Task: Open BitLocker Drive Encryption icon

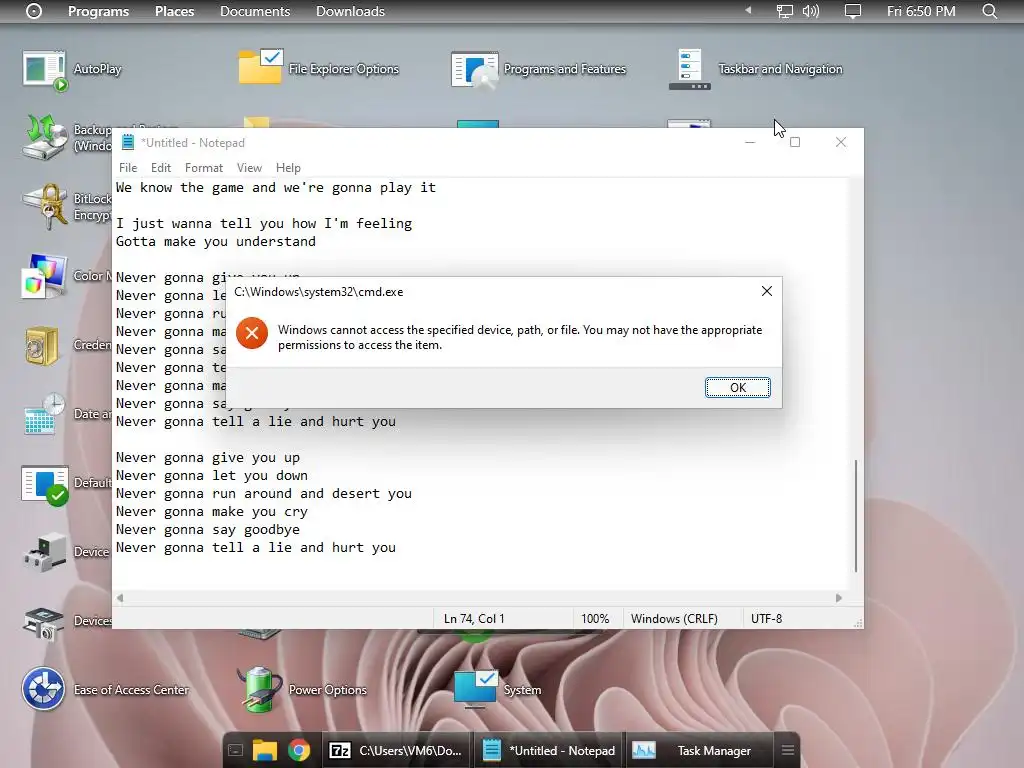Action: coord(44,206)
